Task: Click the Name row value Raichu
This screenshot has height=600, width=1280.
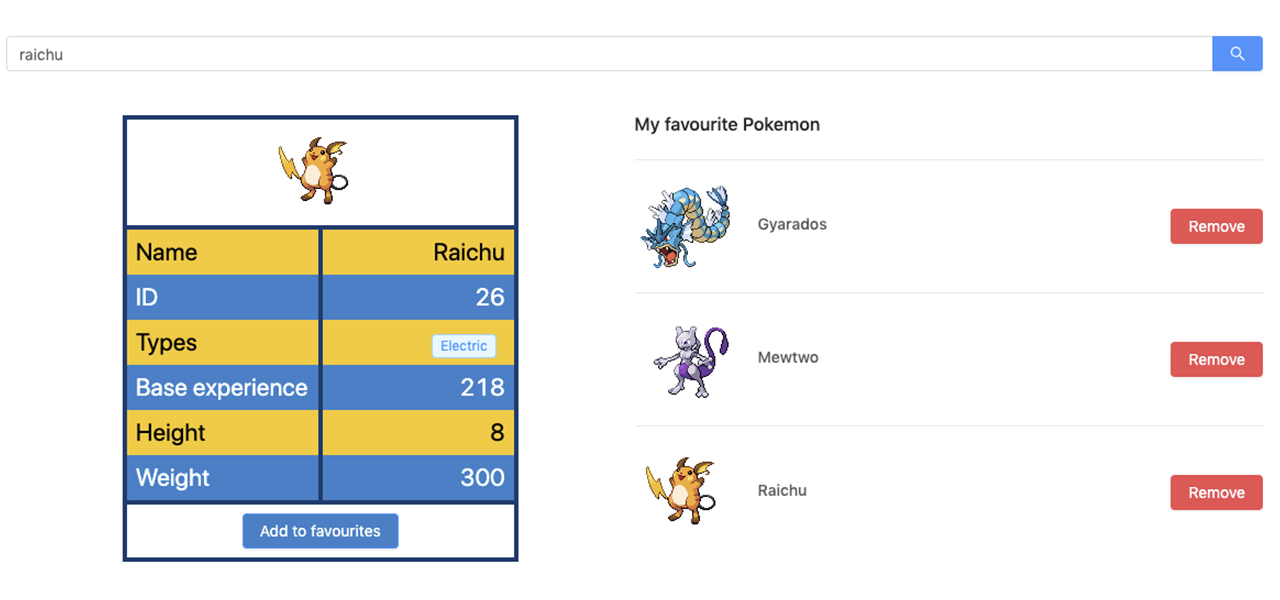Action: [468, 252]
